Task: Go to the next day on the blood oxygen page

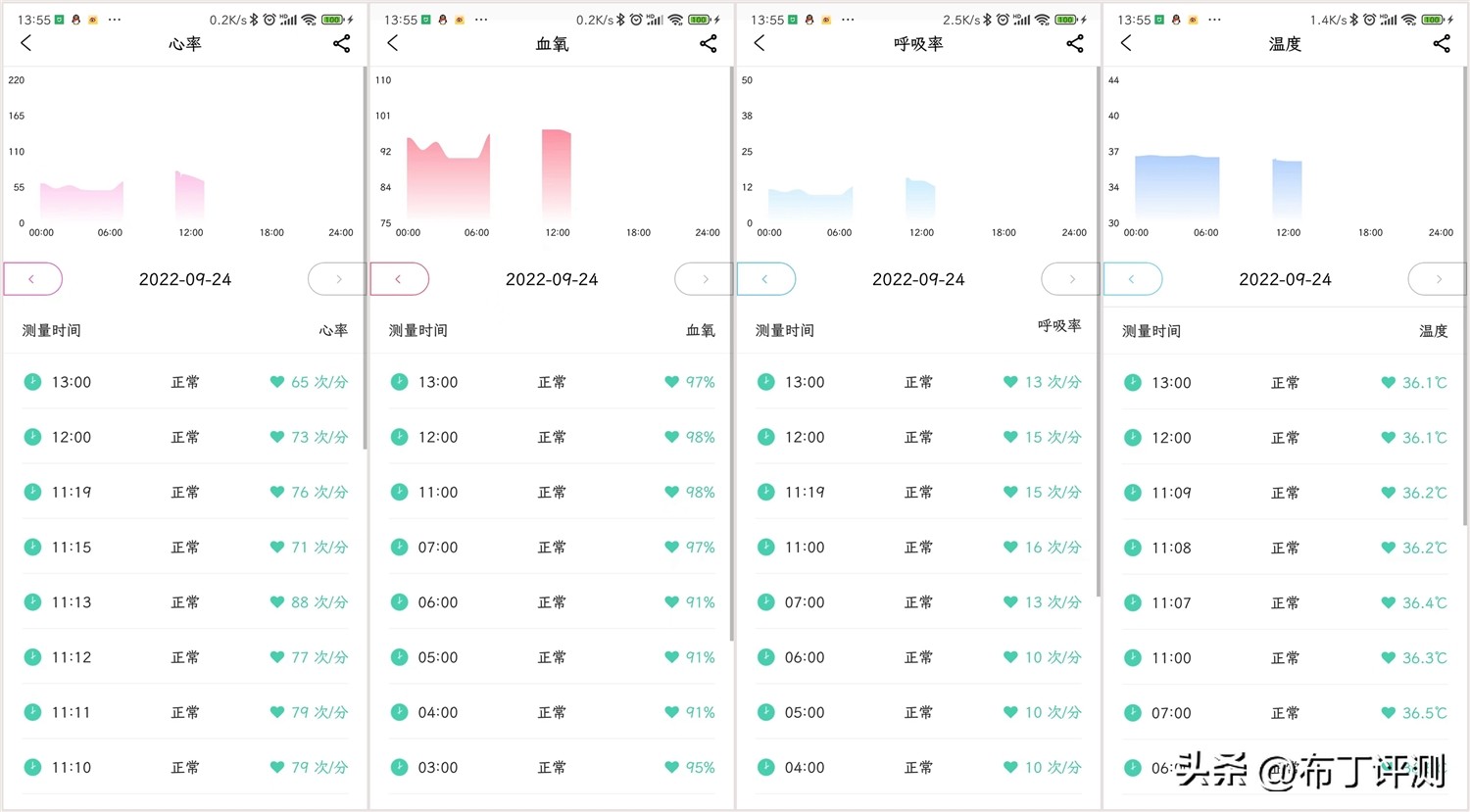Action: pyautogui.click(x=702, y=279)
